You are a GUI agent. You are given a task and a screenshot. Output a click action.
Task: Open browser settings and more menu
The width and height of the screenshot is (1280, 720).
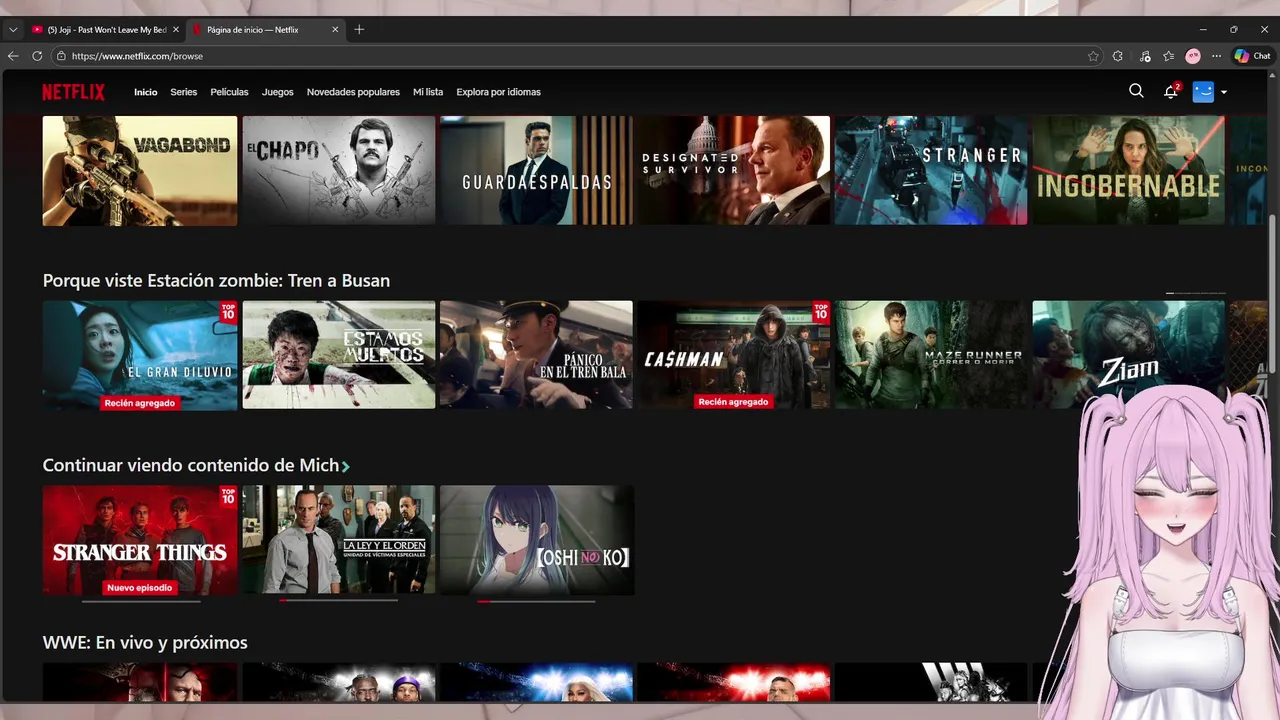(1216, 56)
